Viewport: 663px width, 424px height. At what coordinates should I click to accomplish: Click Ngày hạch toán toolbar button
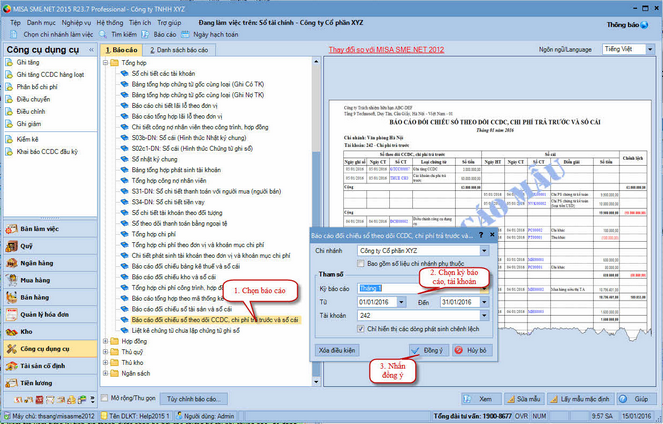(210, 34)
